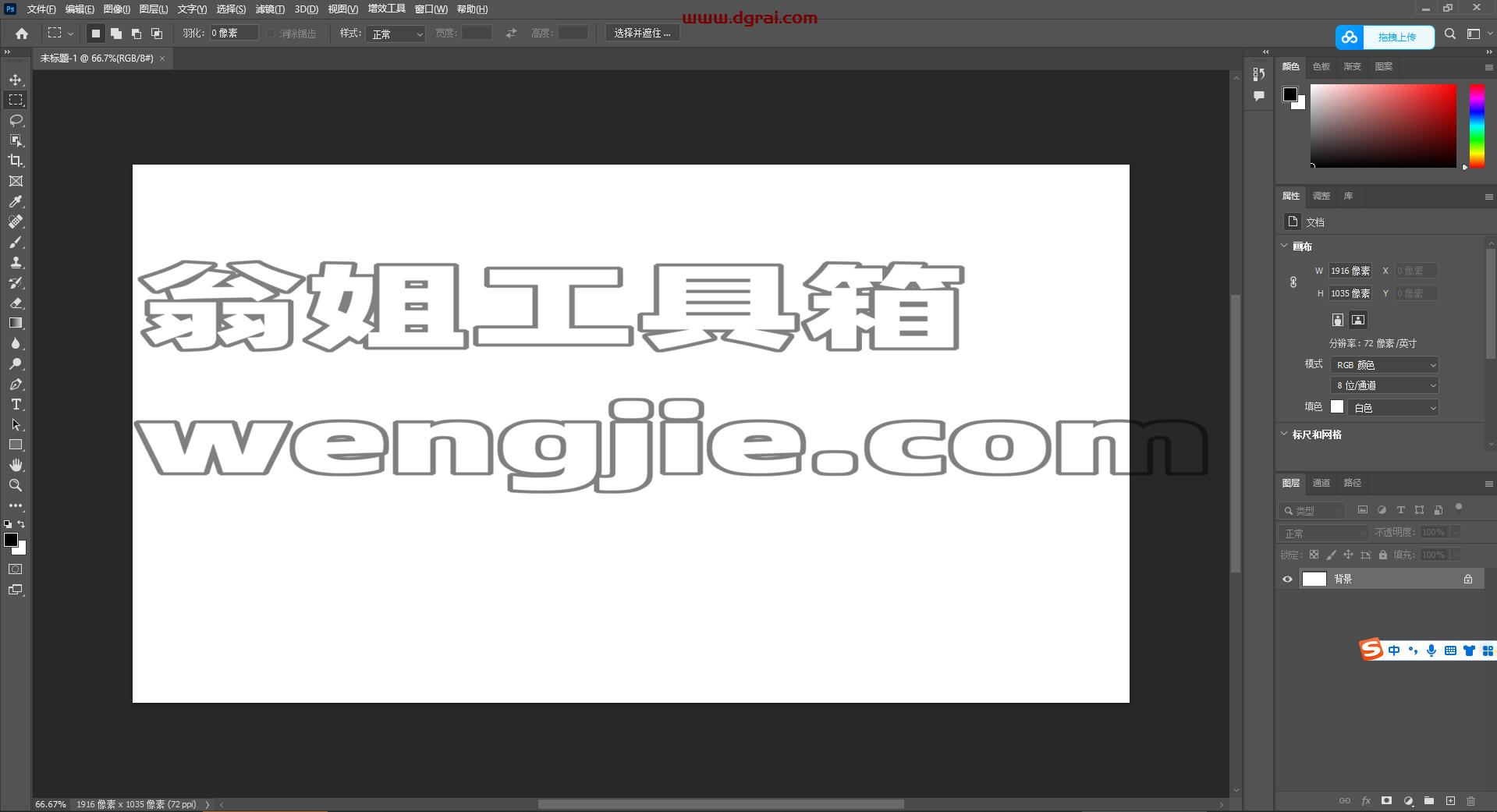Set canvas to landscape orientation
This screenshot has height=812, width=1497.
point(1358,320)
